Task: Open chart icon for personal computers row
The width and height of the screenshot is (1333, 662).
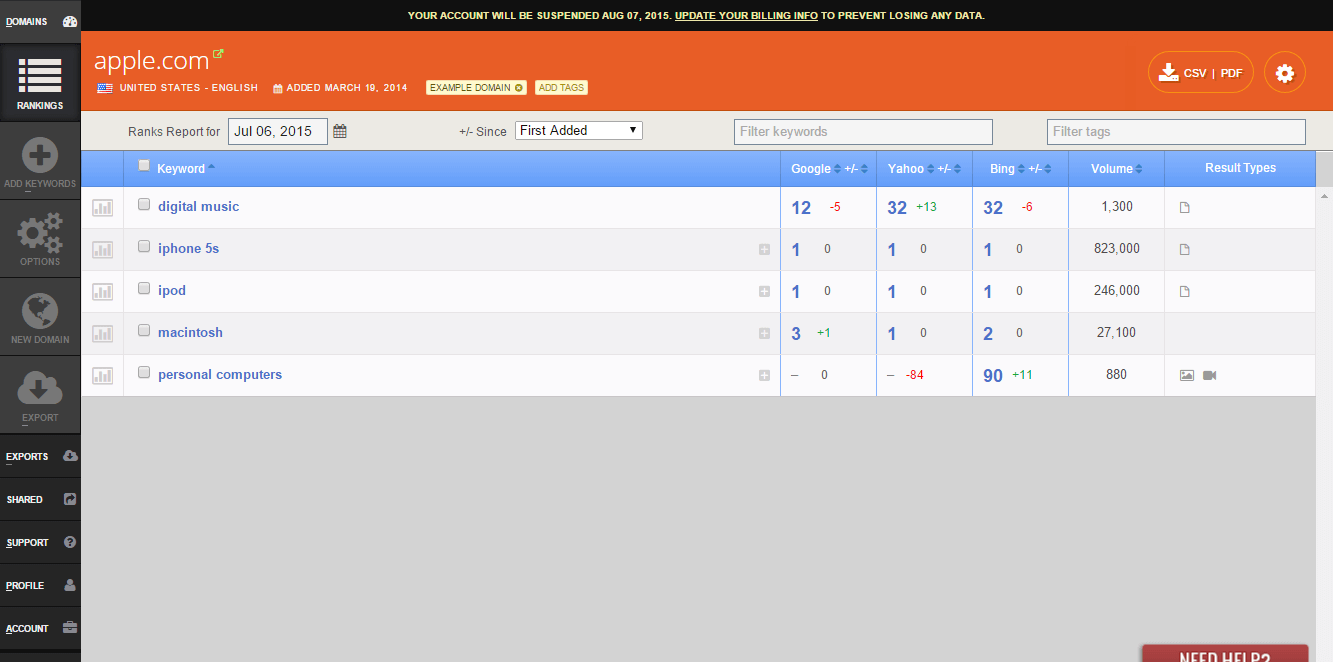Action: [102, 376]
